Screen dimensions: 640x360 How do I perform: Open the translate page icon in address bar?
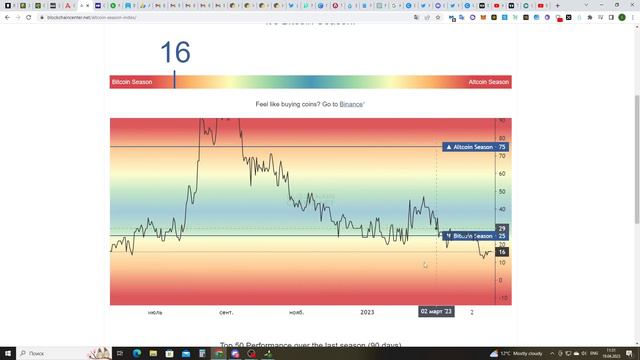point(416,18)
